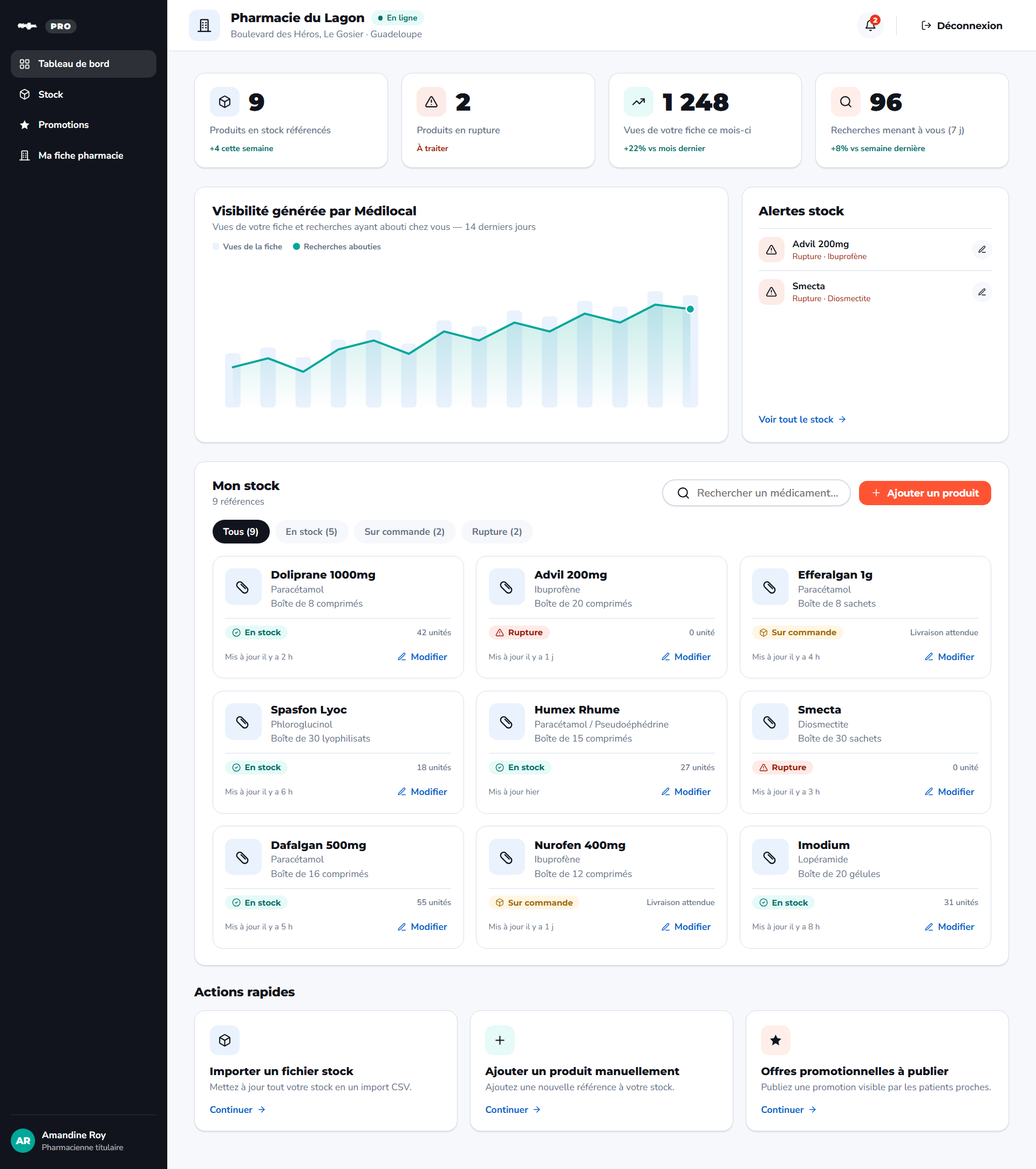
Task: Click the pencil icon next to Advil 200mg alert
Action: [x=982, y=250]
